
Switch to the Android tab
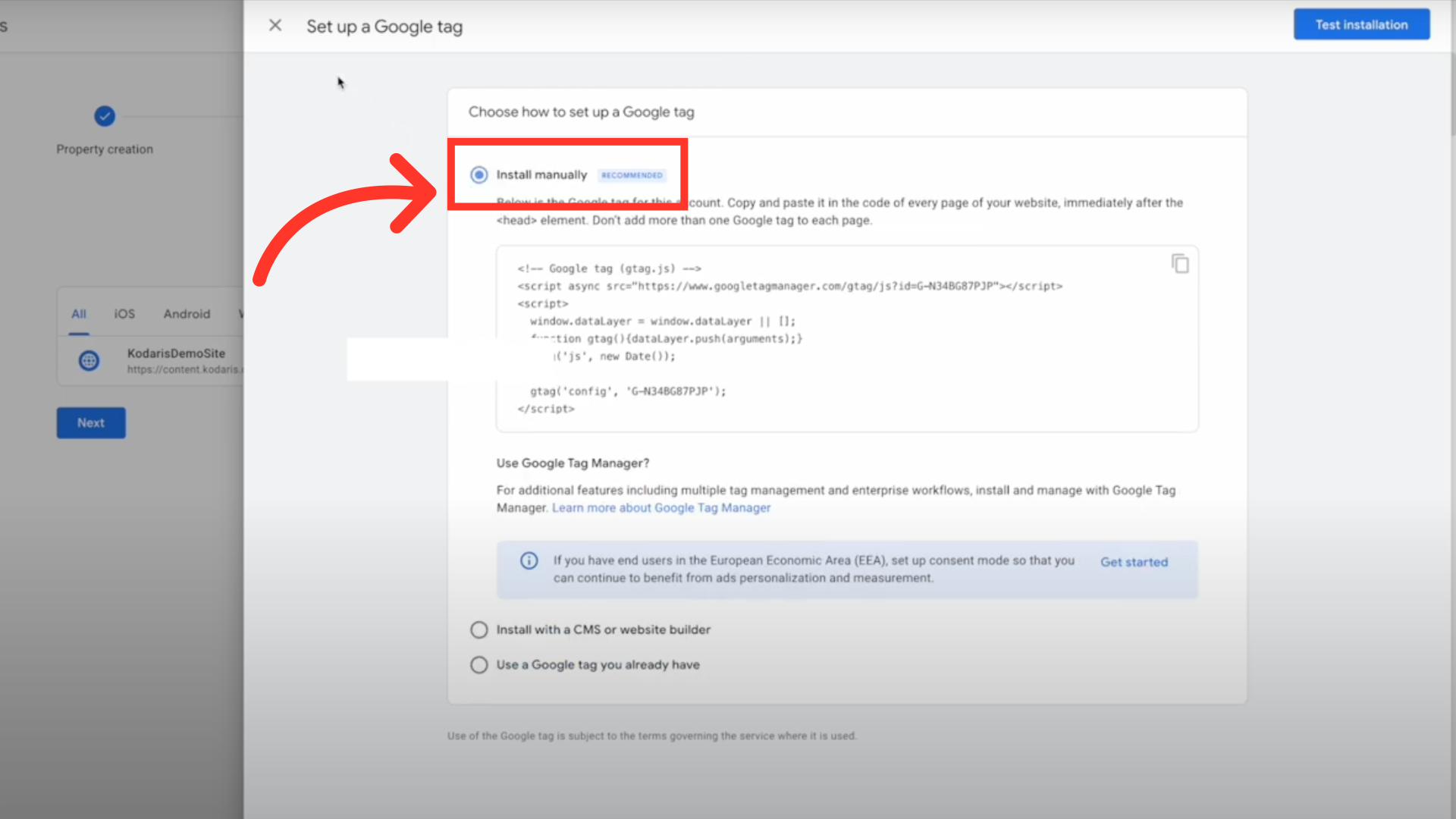point(187,314)
